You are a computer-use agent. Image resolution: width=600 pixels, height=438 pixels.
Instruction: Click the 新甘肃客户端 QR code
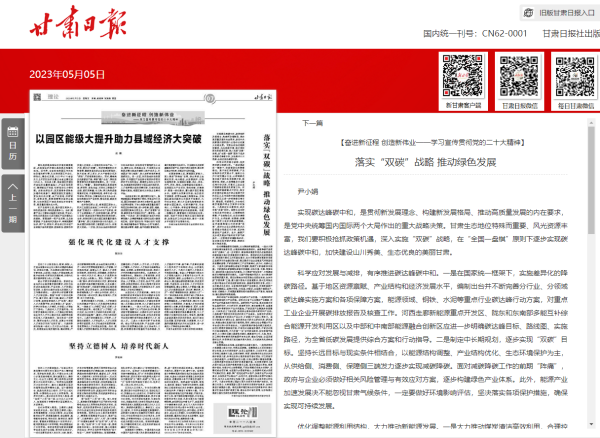[x=463, y=76]
